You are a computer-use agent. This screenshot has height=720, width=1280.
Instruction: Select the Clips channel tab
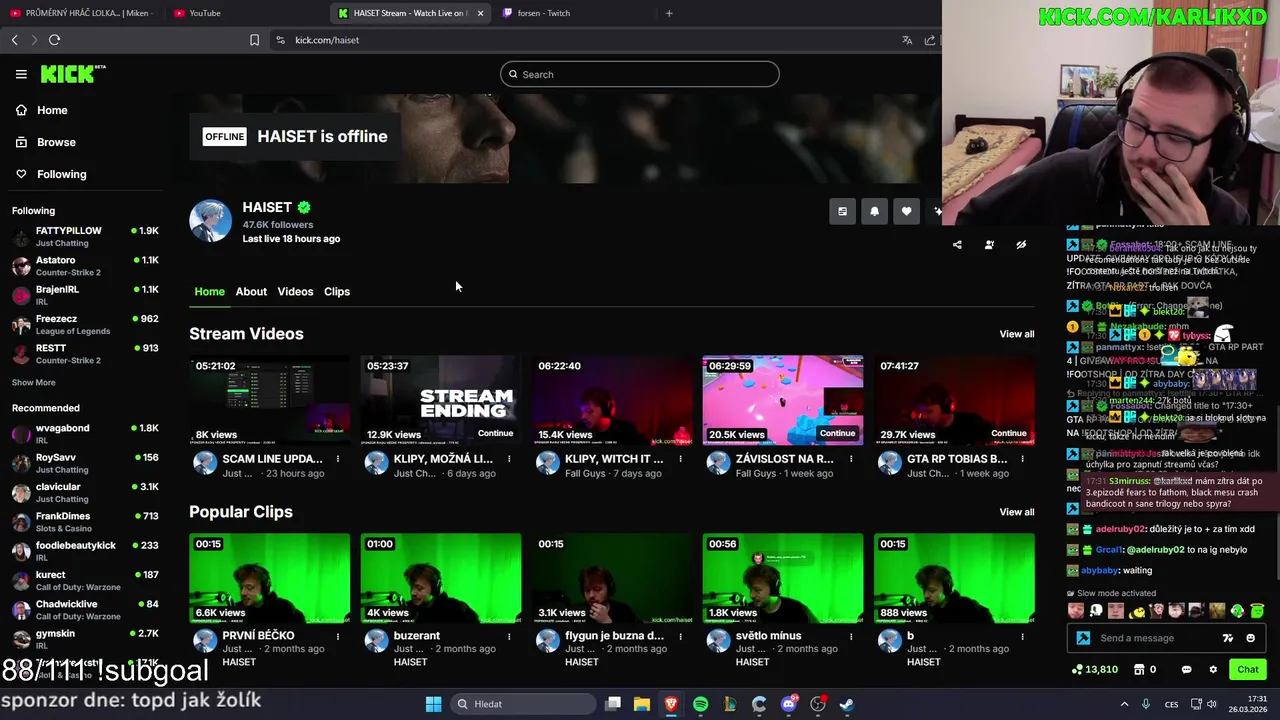337,291
